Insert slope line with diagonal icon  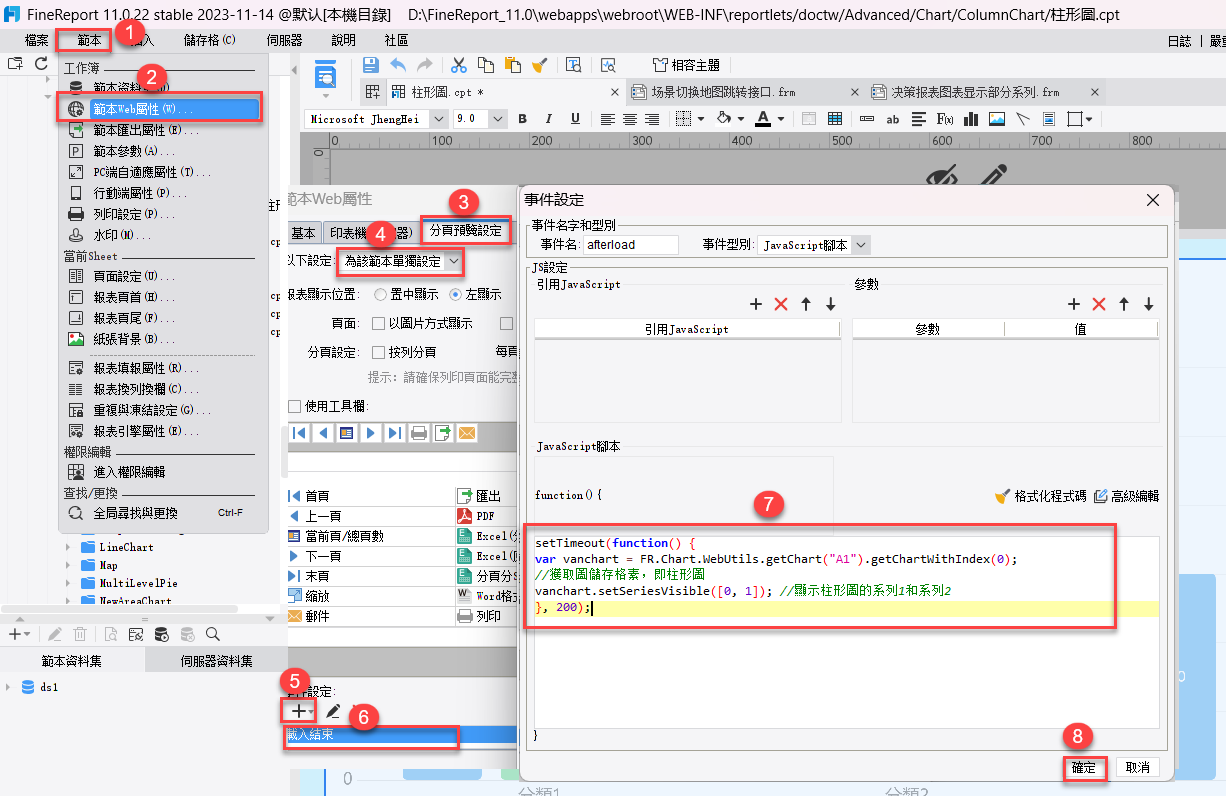(x=1023, y=118)
